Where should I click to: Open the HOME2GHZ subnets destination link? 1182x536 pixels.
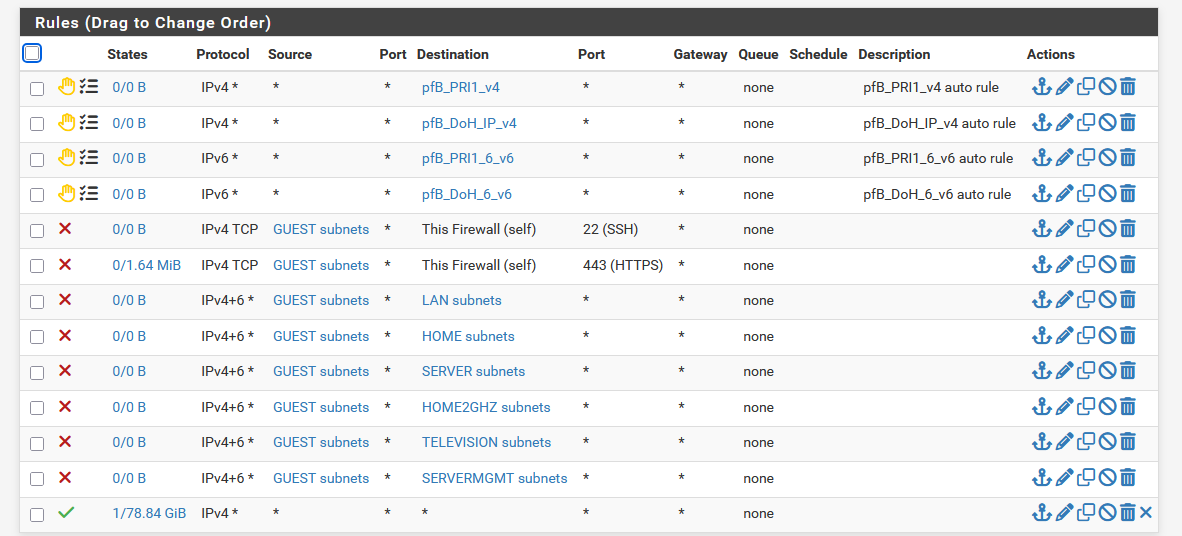(x=485, y=407)
